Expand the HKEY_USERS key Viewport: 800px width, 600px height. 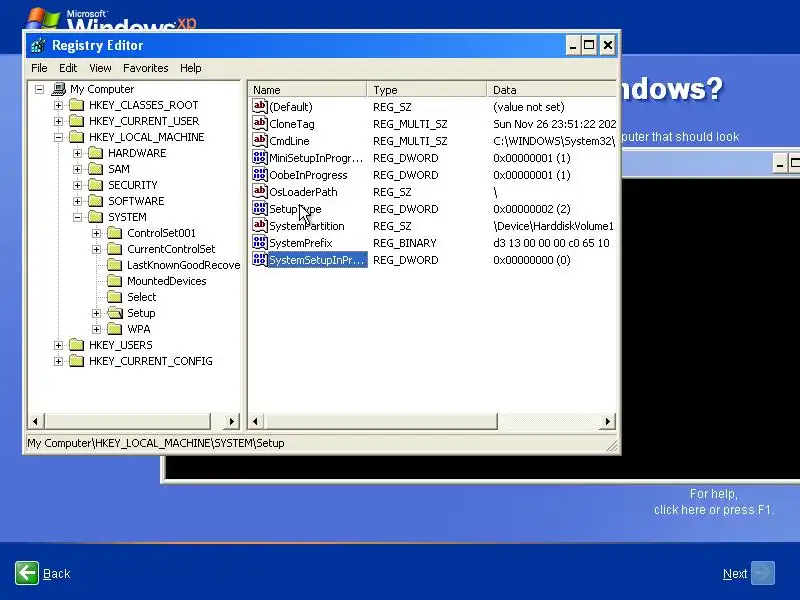coord(58,345)
